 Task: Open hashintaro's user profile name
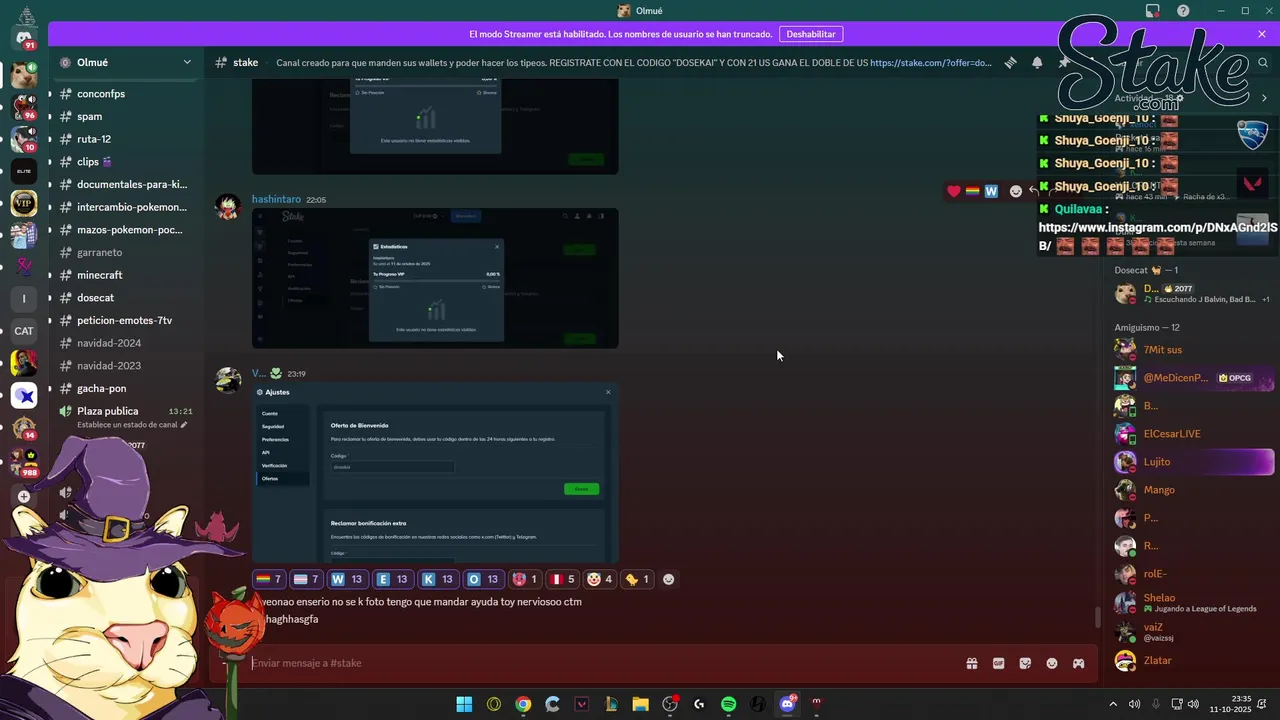[x=275, y=199]
